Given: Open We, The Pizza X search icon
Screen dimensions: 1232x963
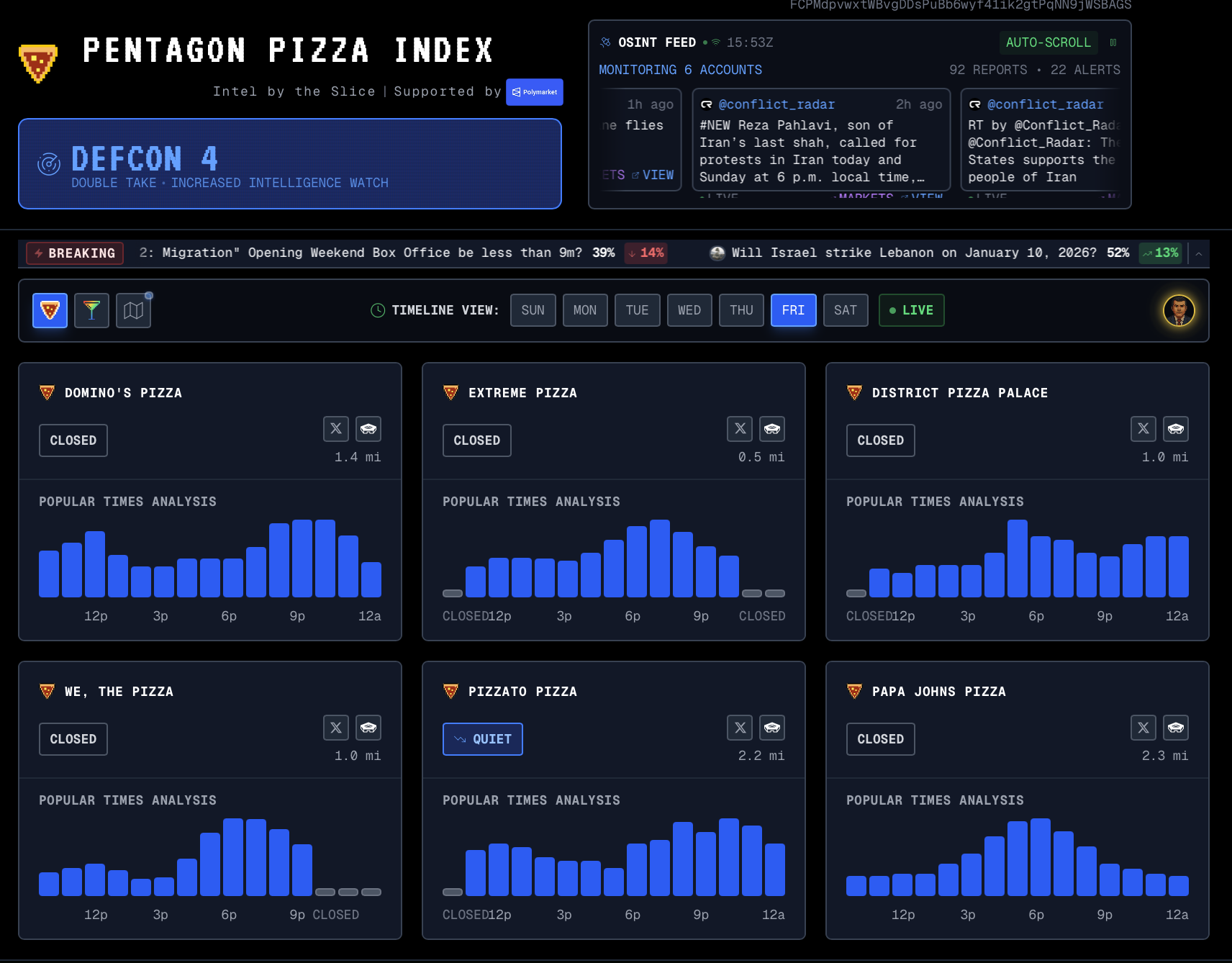Looking at the screenshot, I should (x=336, y=728).
